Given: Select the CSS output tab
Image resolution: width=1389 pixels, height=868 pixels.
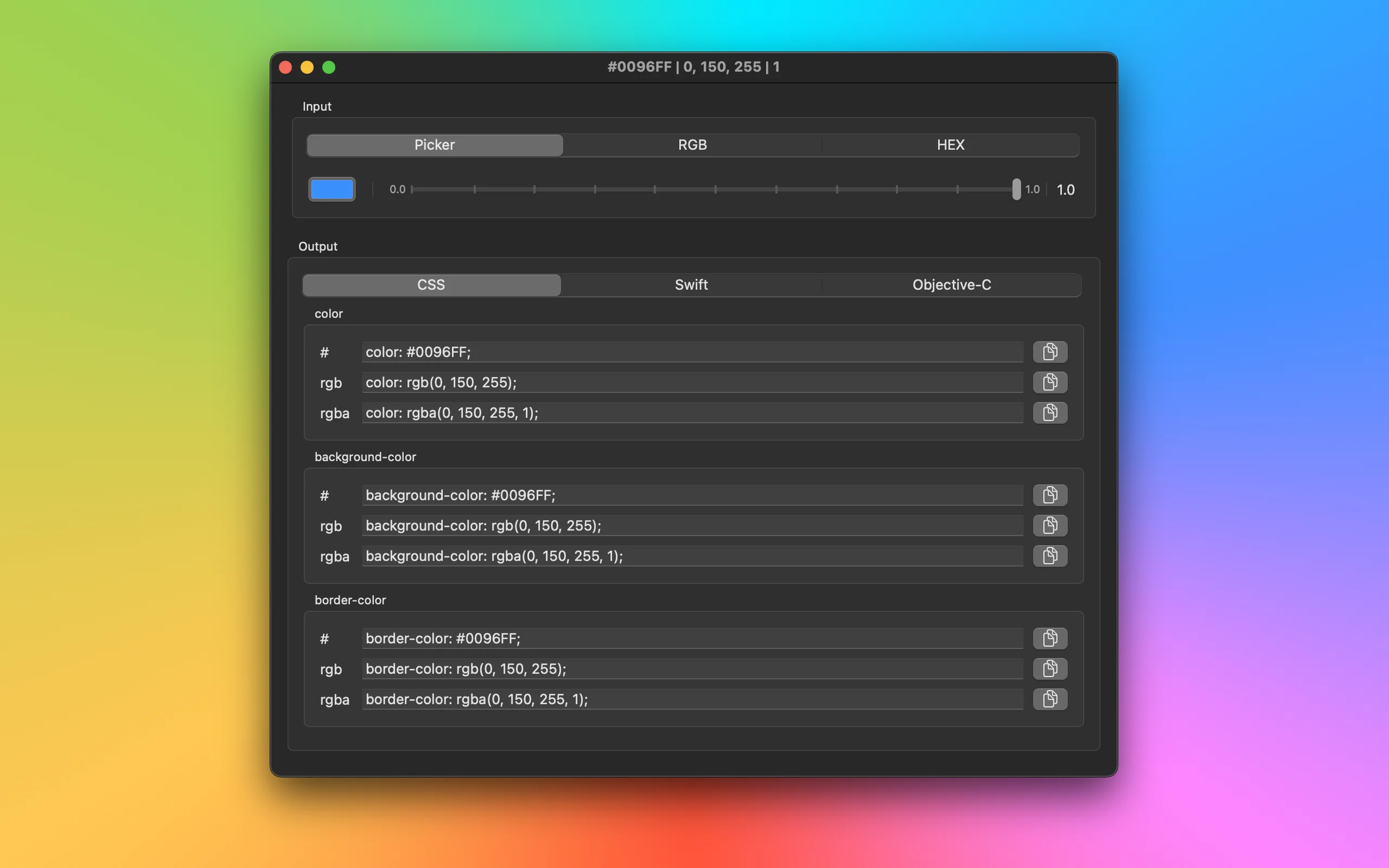Looking at the screenshot, I should pyautogui.click(x=431, y=285).
